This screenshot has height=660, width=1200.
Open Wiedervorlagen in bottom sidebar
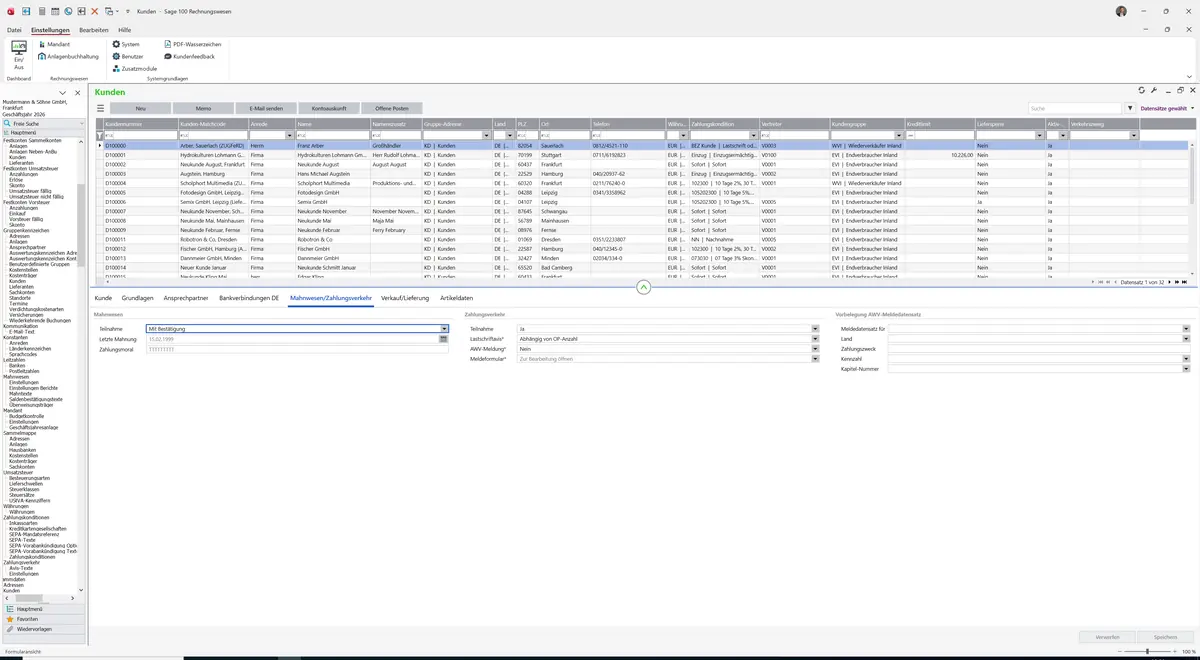click(43, 630)
